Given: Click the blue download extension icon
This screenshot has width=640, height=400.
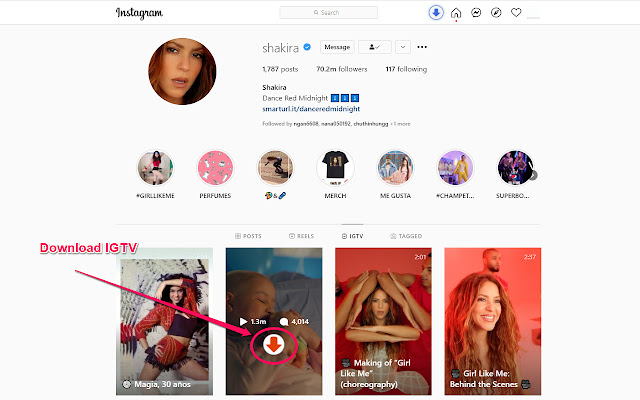Looking at the screenshot, I should point(436,13).
